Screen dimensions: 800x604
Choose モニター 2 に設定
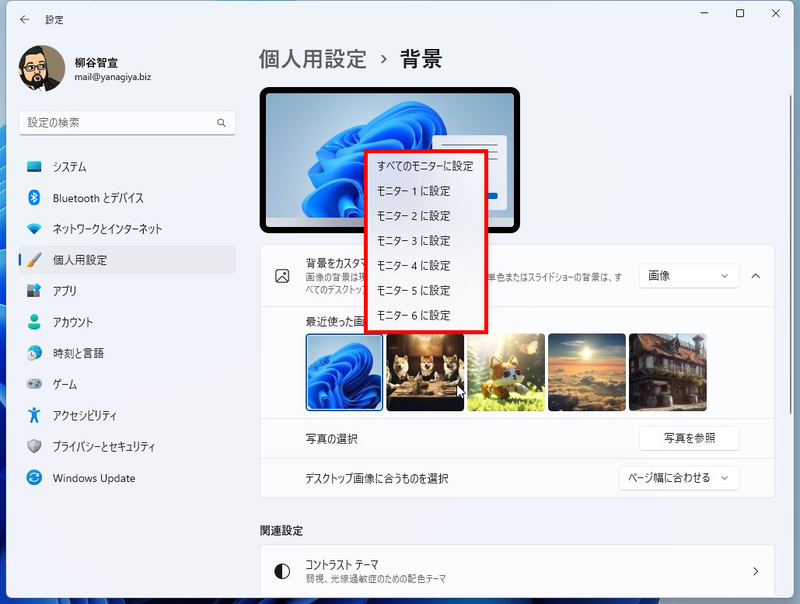(x=426, y=216)
